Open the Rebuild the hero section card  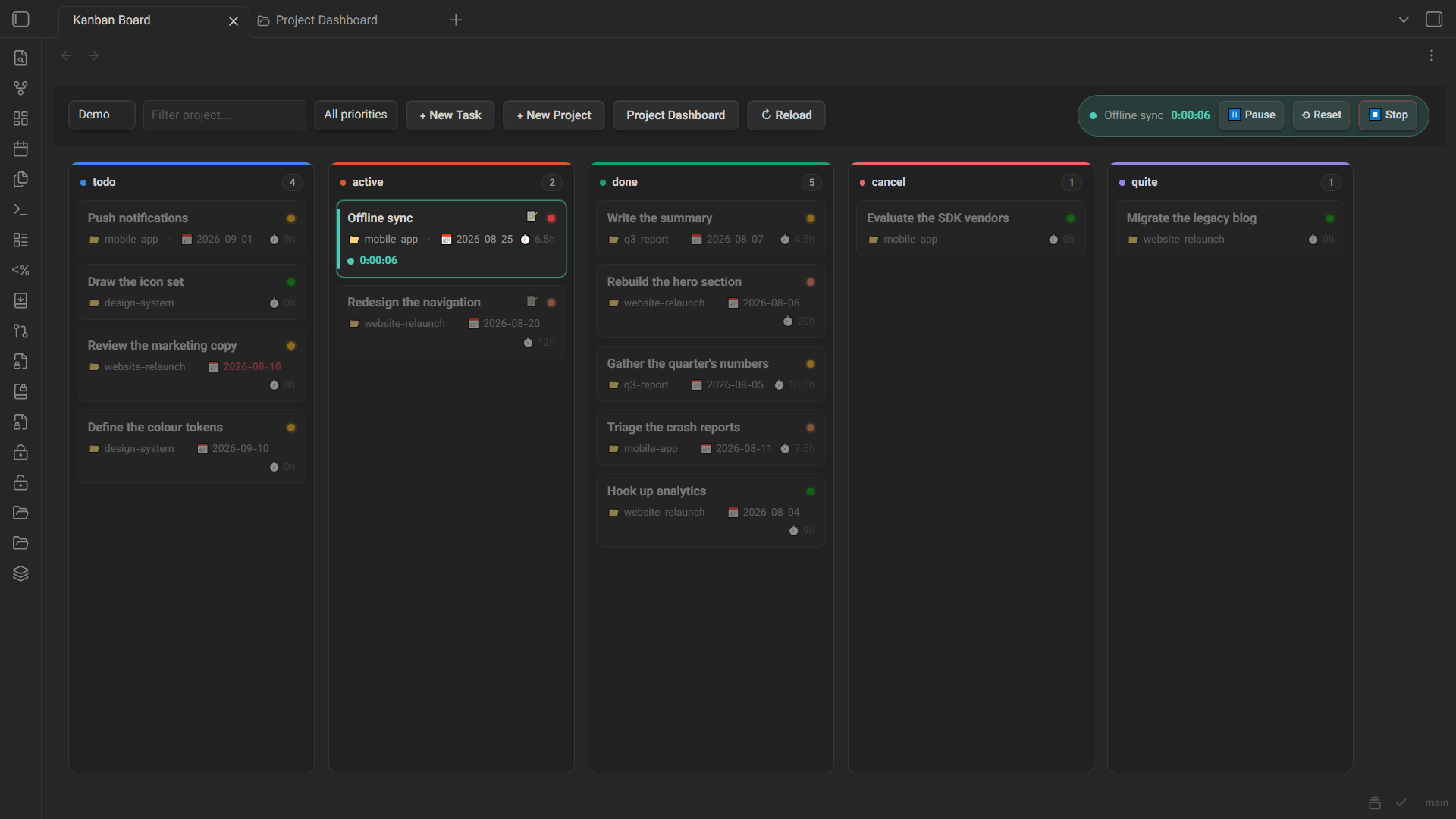[x=711, y=300]
